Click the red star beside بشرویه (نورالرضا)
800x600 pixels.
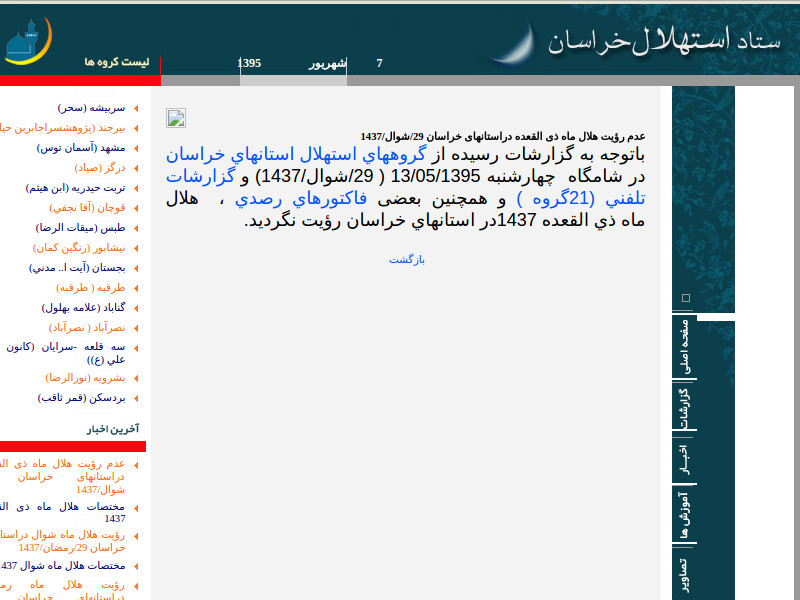[x=137, y=377]
